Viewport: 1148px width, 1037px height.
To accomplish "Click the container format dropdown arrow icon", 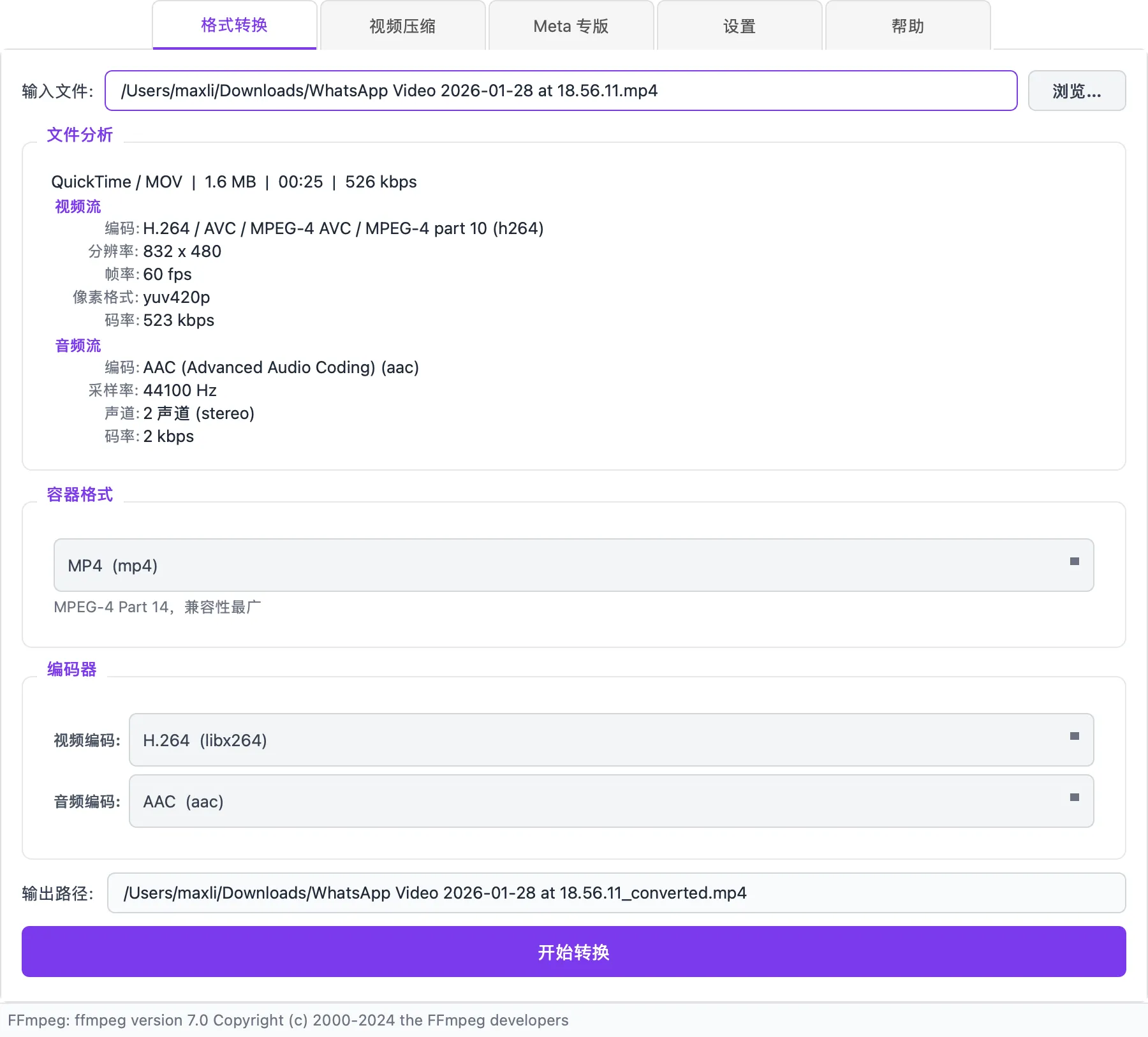I will coord(1075,561).
